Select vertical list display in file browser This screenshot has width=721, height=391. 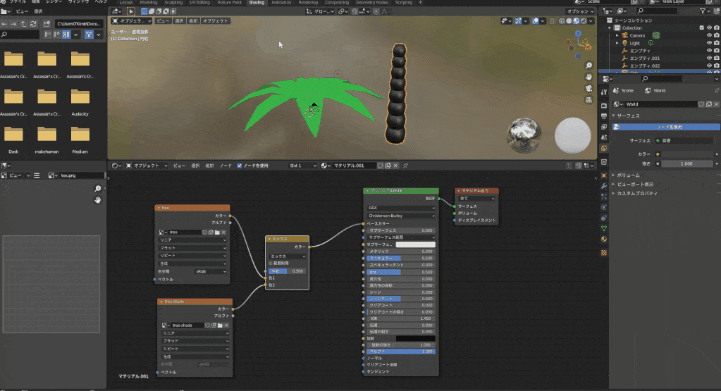pyautogui.click(x=48, y=34)
